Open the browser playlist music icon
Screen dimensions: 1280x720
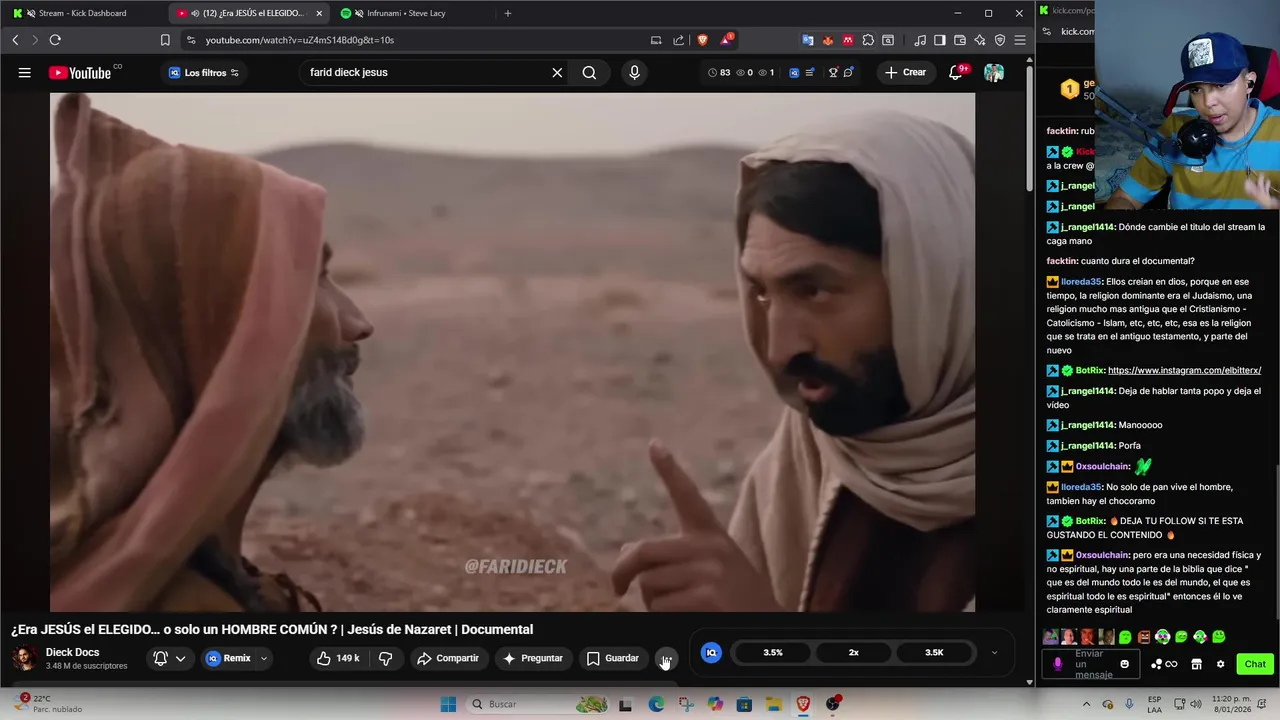click(x=920, y=40)
